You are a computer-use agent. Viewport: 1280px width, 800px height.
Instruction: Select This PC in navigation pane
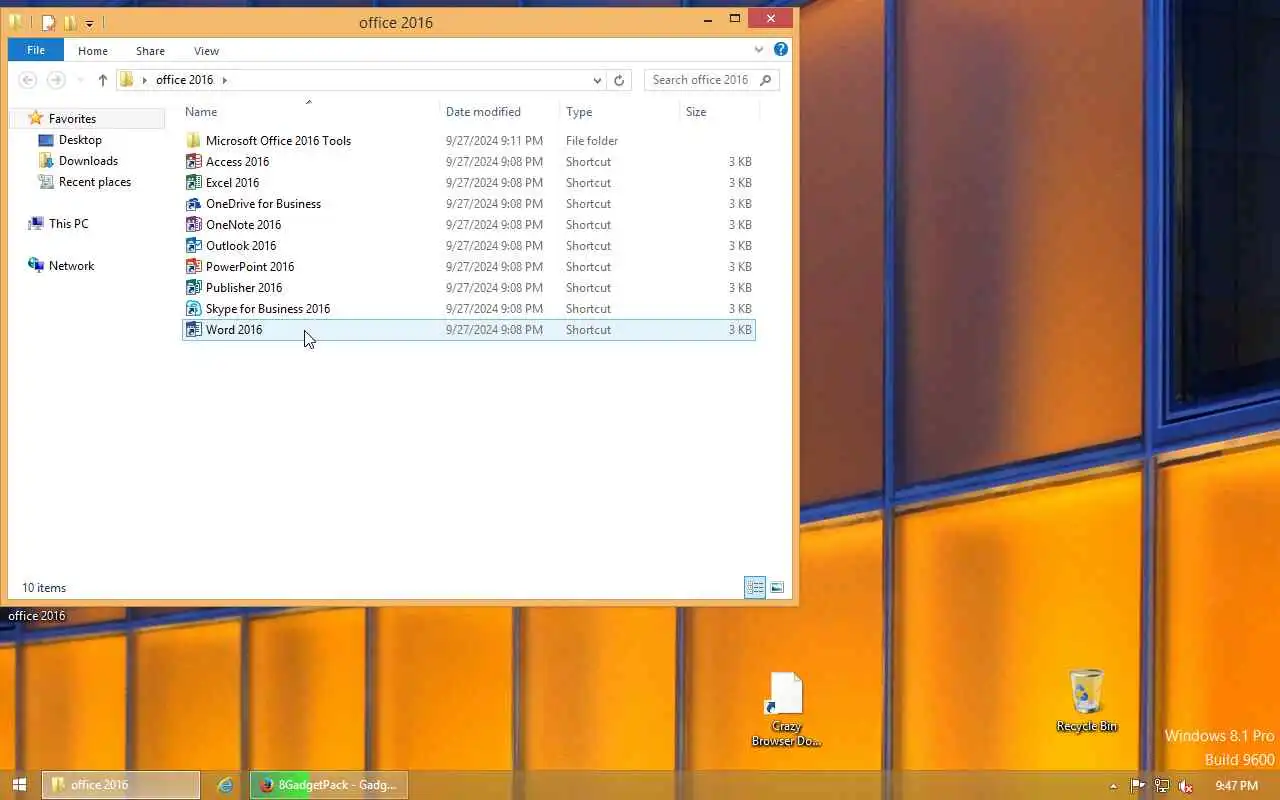(x=68, y=224)
